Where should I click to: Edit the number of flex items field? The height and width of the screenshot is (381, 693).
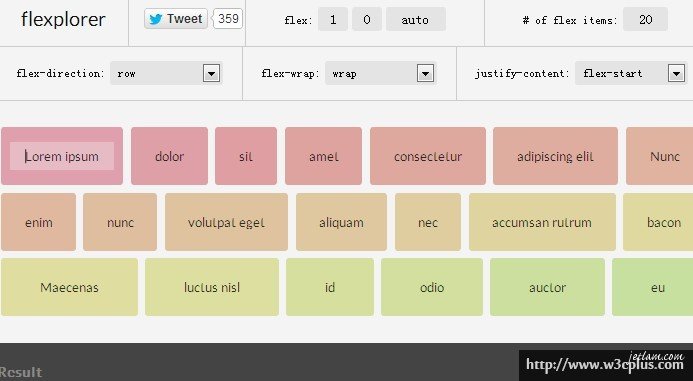[645, 19]
